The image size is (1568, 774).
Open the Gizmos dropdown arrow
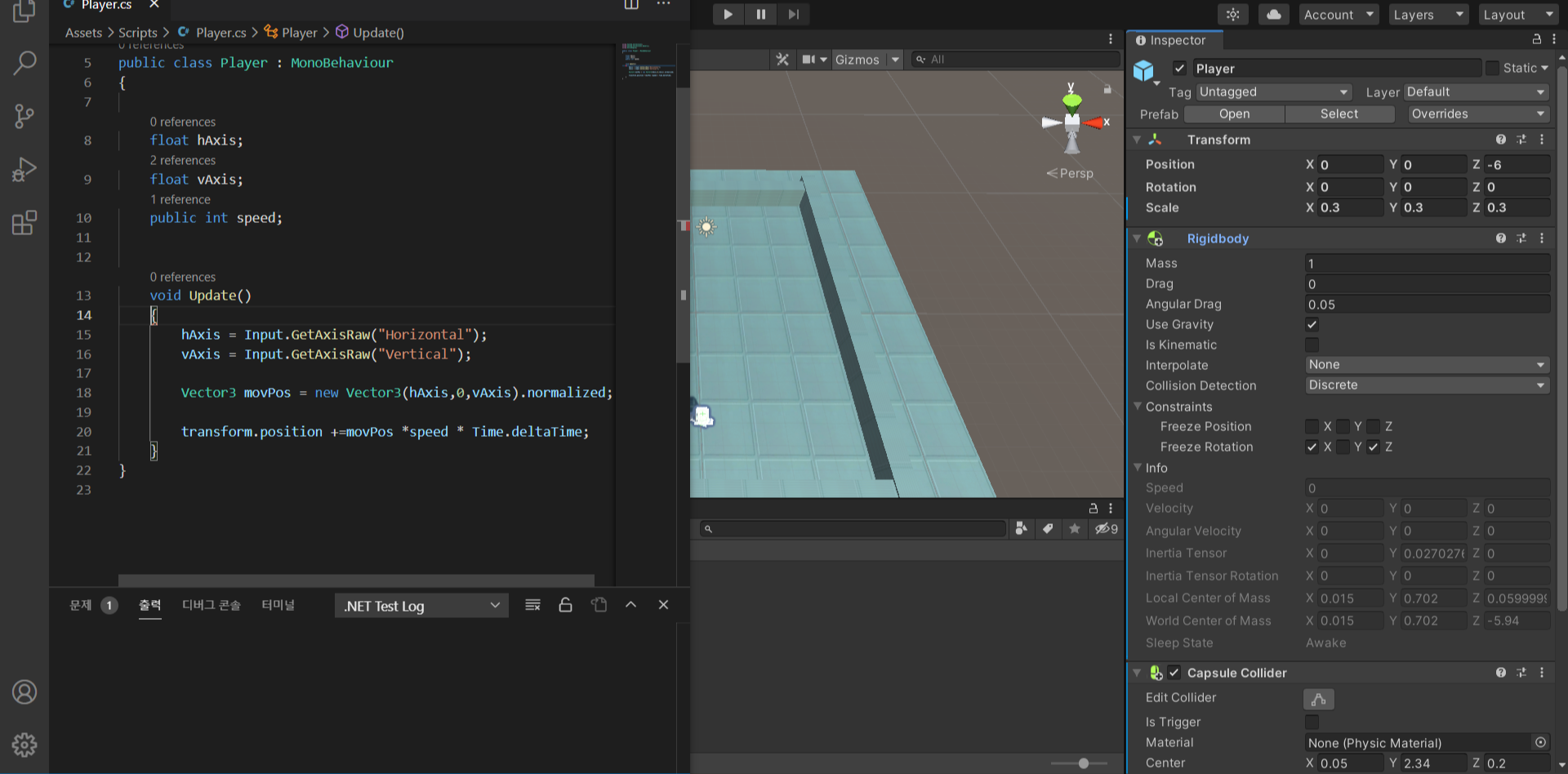pos(895,60)
